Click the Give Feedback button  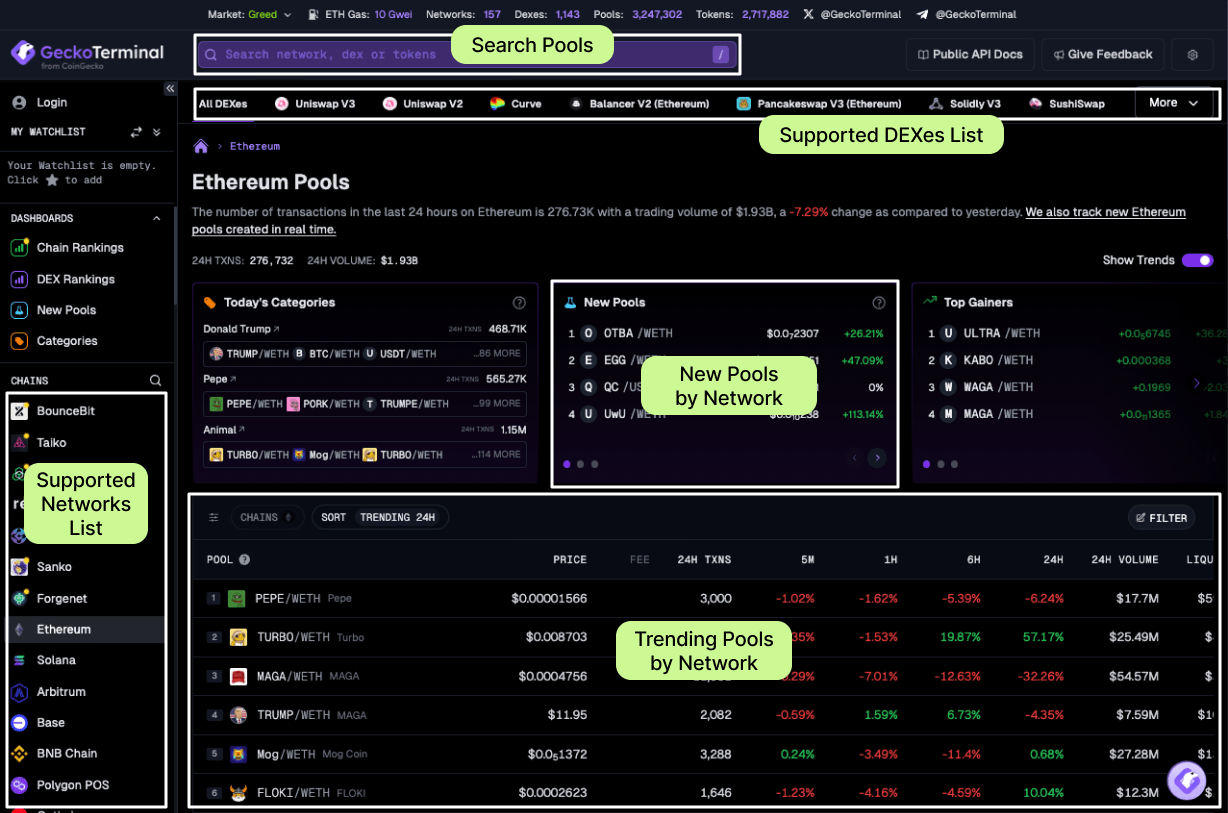(1101, 55)
